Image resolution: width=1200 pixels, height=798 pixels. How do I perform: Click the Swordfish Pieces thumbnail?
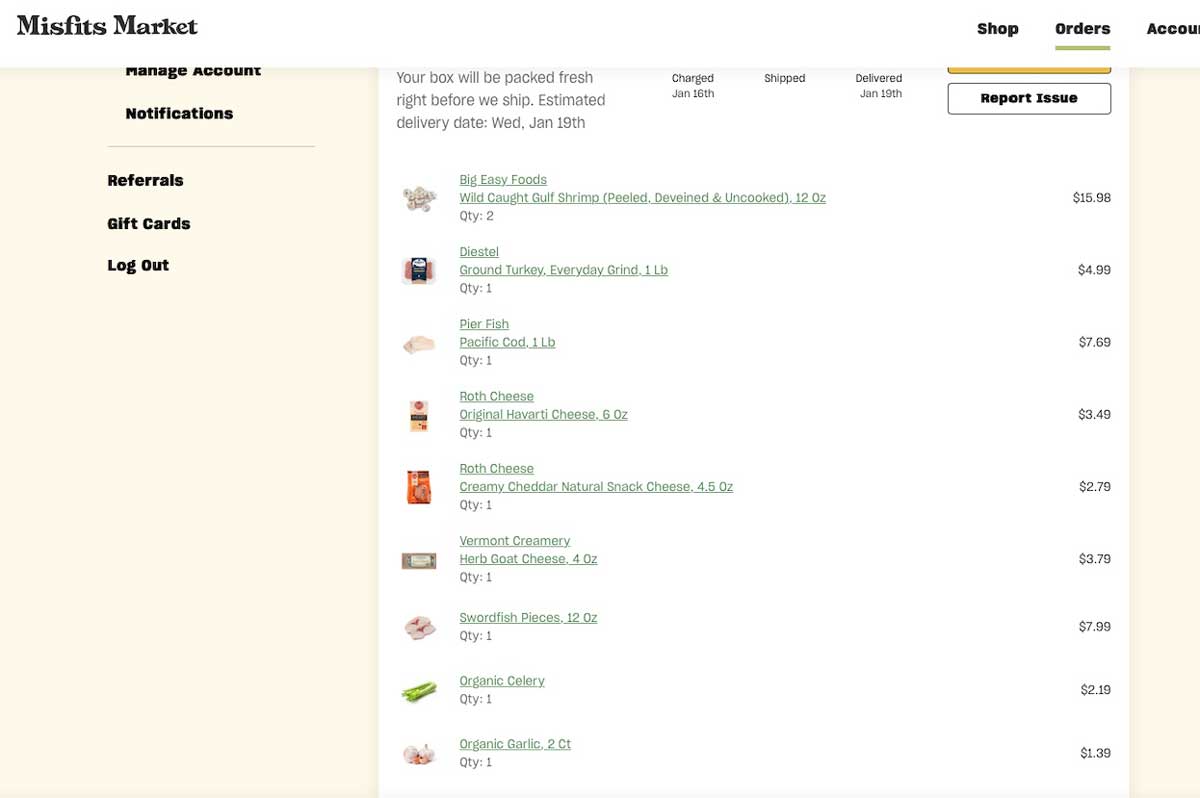pos(419,626)
